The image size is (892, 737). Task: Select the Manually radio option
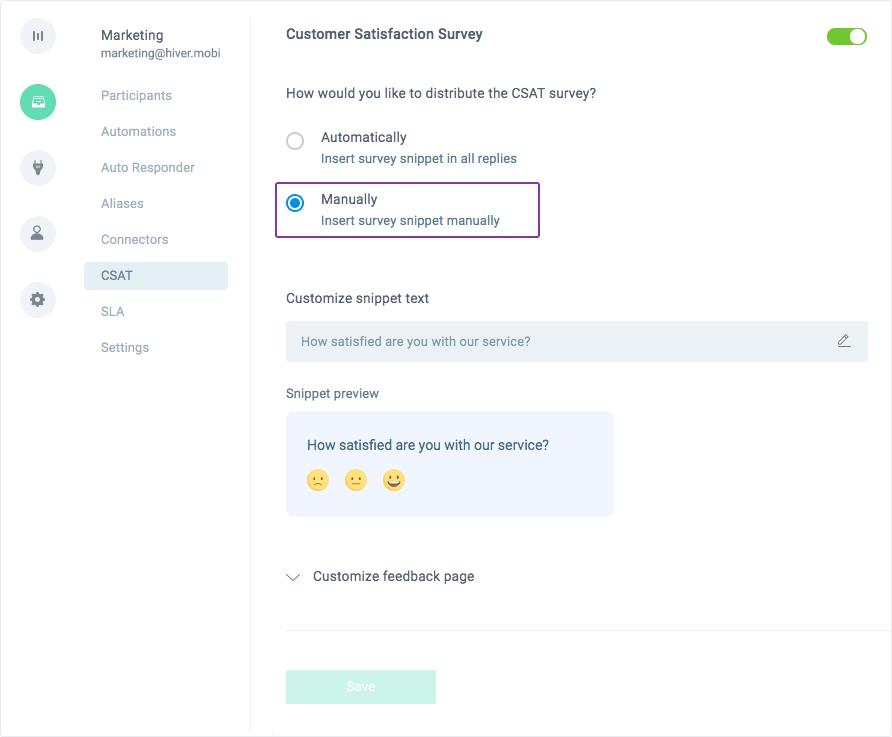[295, 202]
